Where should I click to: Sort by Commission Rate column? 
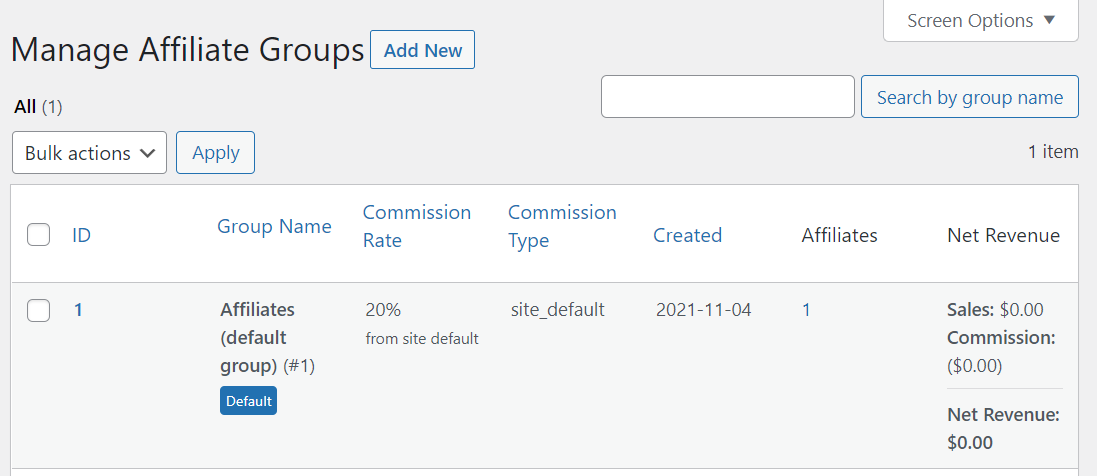pyautogui.click(x=417, y=226)
